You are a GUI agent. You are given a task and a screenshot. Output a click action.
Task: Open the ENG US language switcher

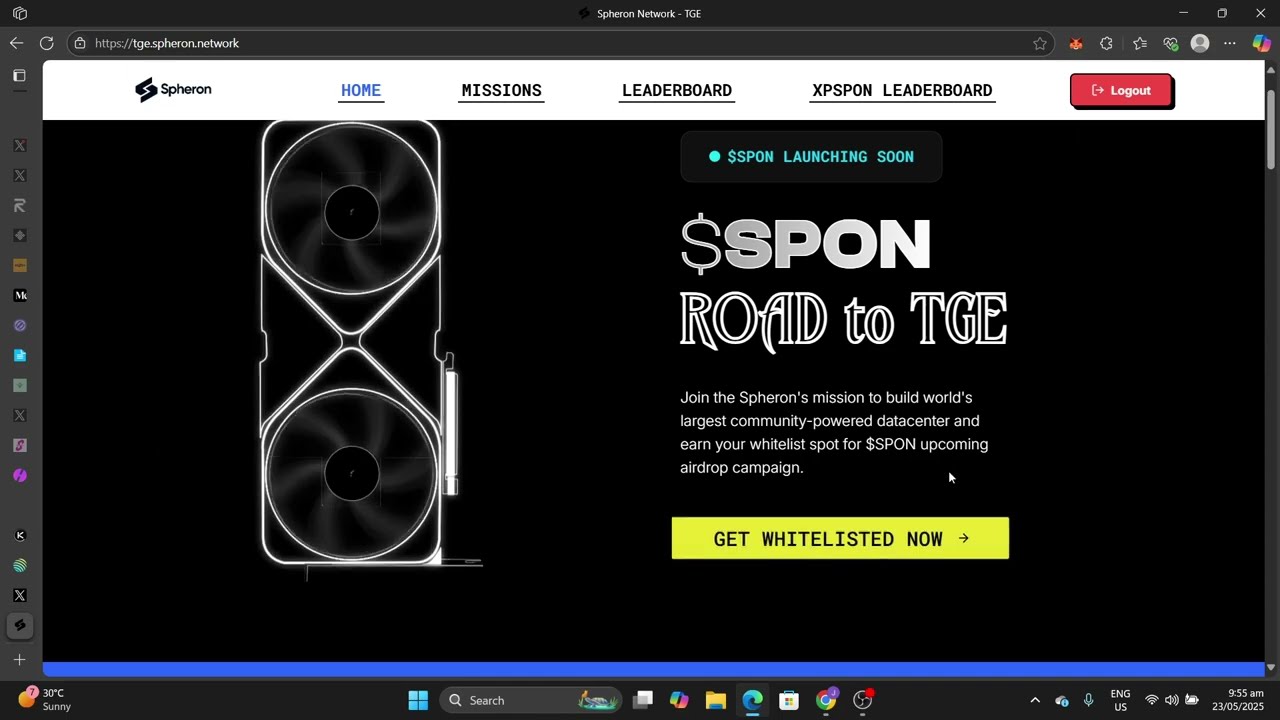click(x=1120, y=700)
